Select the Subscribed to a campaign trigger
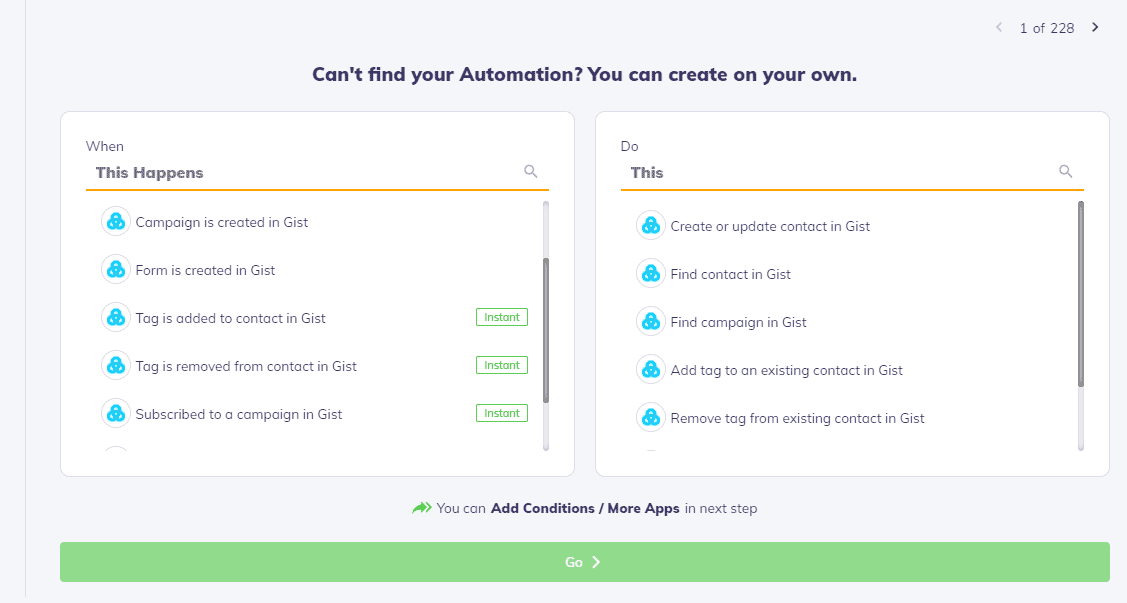The width and height of the screenshot is (1127, 603). pyautogui.click(x=238, y=413)
